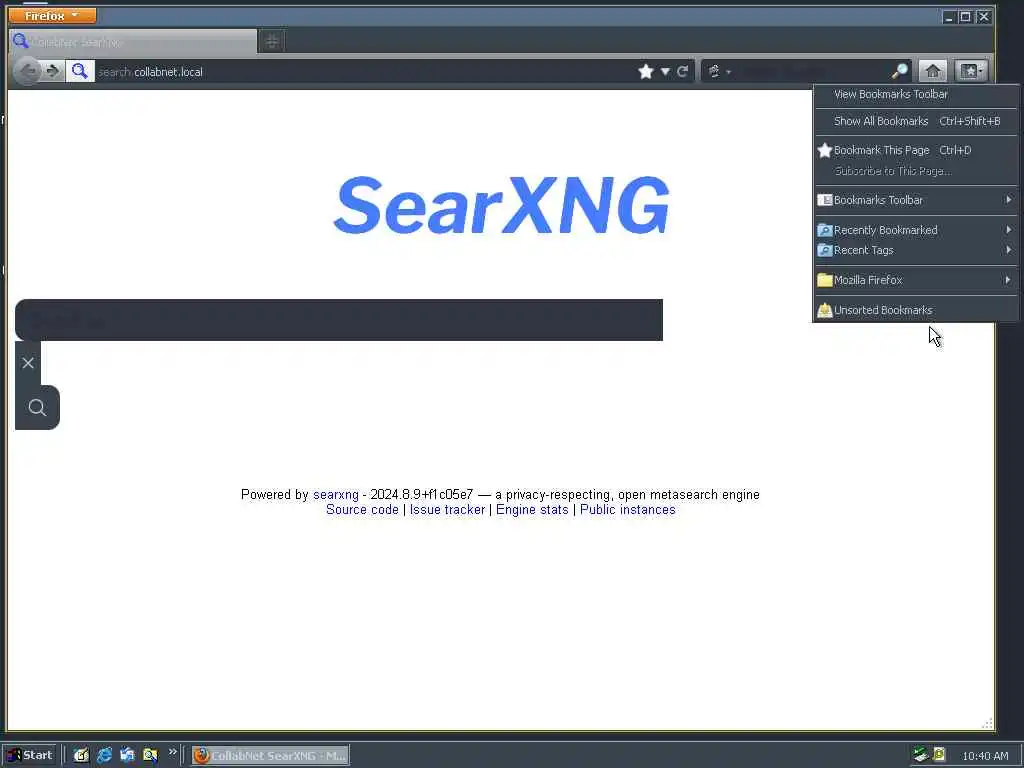The width and height of the screenshot is (1024, 768).
Task: Click CollabNet SearXNG taskbar button
Action: [270, 756]
